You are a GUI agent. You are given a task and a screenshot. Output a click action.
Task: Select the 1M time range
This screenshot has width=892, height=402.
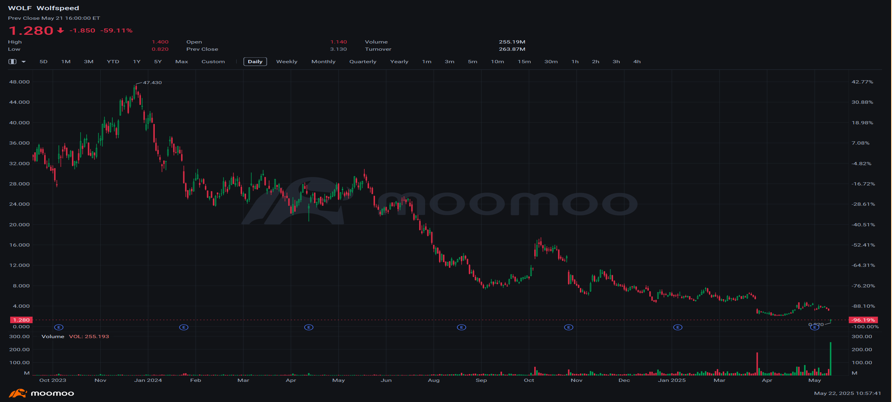coord(65,61)
